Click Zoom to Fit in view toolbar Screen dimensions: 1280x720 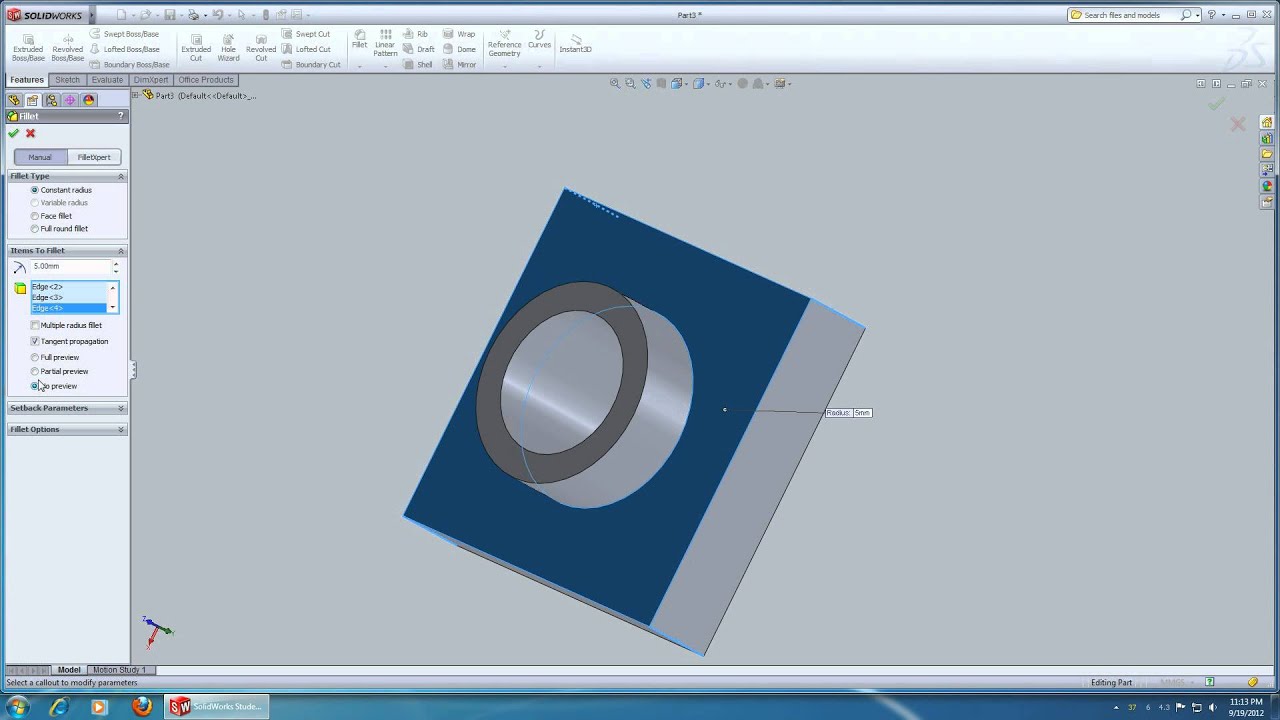click(x=615, y=84)
